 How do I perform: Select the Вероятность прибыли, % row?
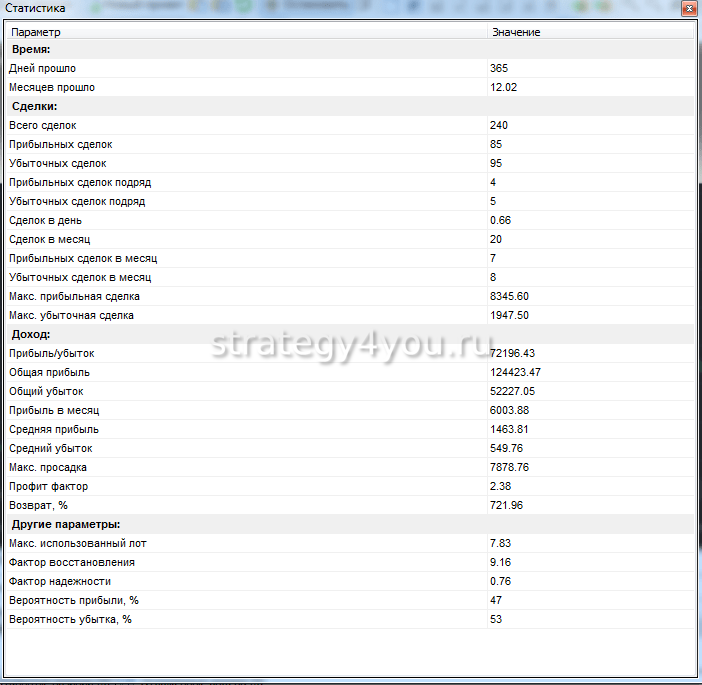tap(73, 600)
